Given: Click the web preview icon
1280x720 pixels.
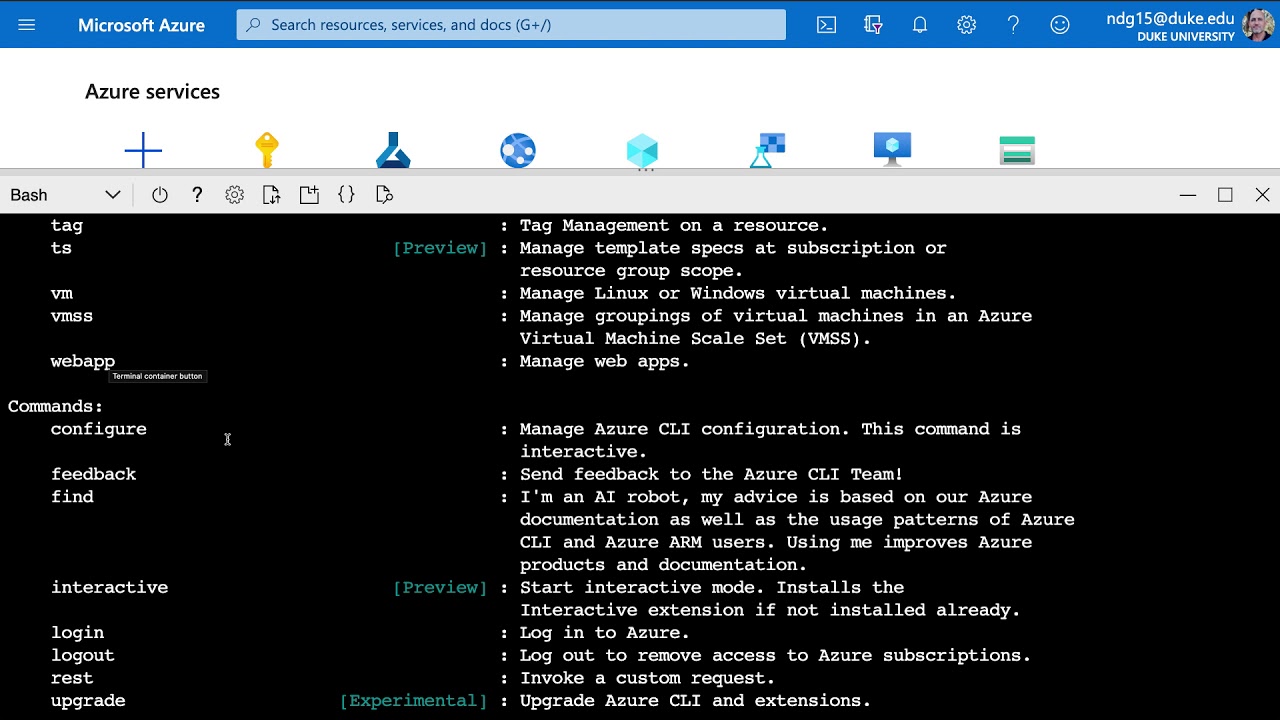Looking at the screenshot, I should tap(384, 195).
